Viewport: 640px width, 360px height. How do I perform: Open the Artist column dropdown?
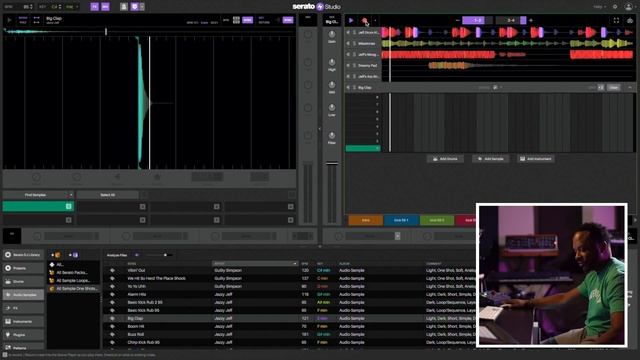tap(295, 264)
